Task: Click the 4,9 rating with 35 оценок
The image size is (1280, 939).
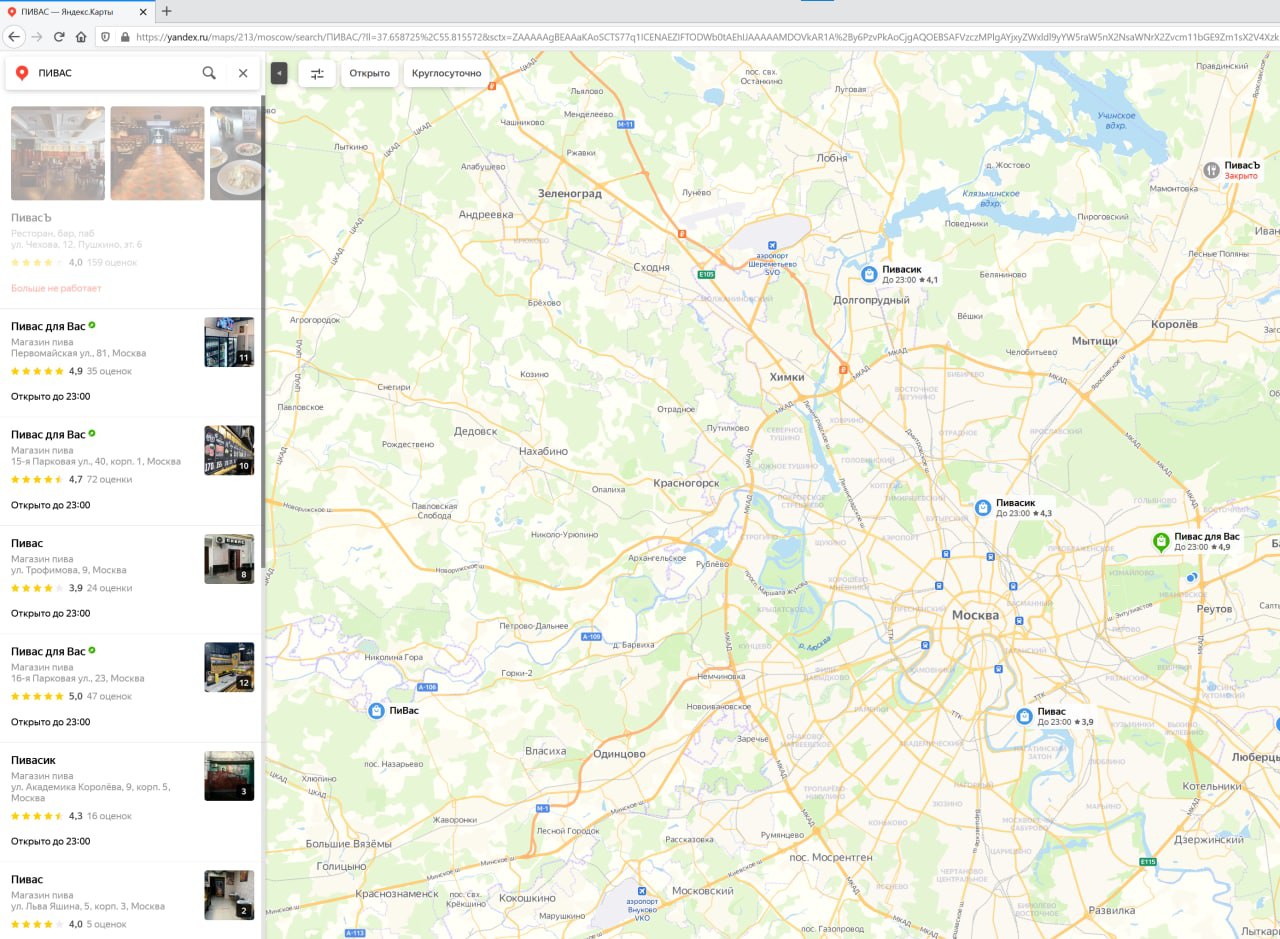Action: (71, 371)
